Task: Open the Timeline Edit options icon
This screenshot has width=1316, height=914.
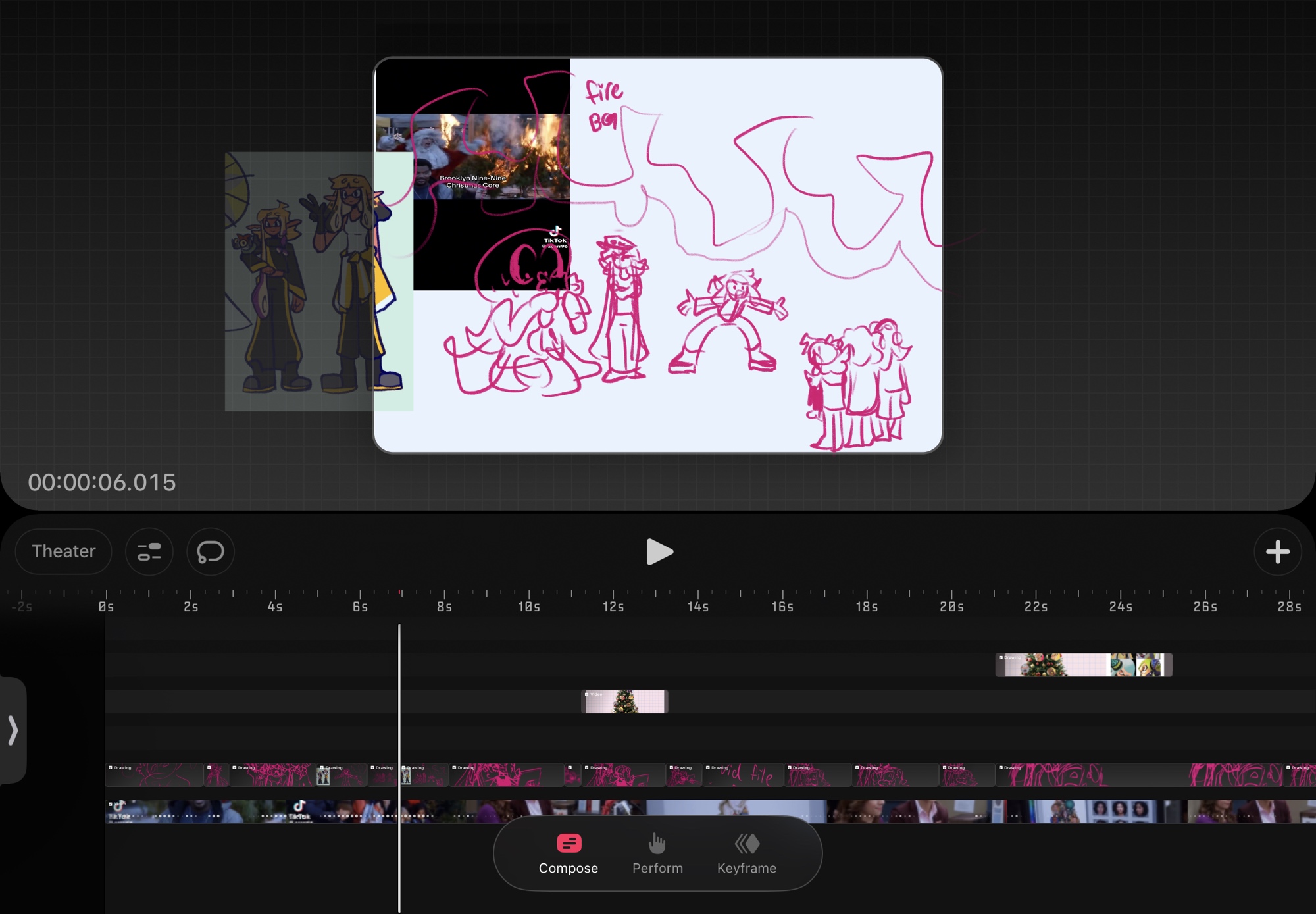Action: 149,551
